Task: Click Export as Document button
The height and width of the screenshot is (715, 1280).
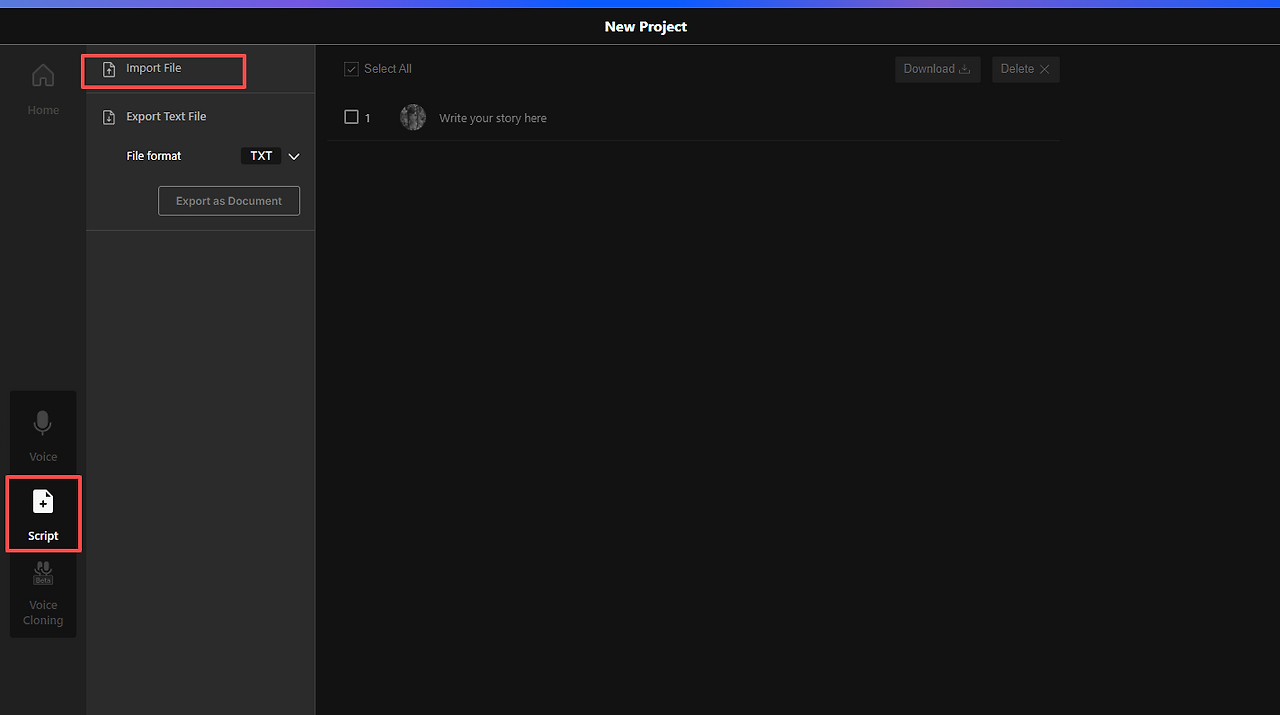Action: click(229, 201)
